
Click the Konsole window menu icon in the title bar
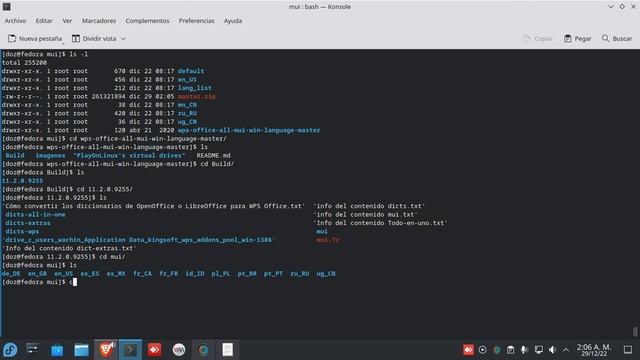tap(7, 7)
